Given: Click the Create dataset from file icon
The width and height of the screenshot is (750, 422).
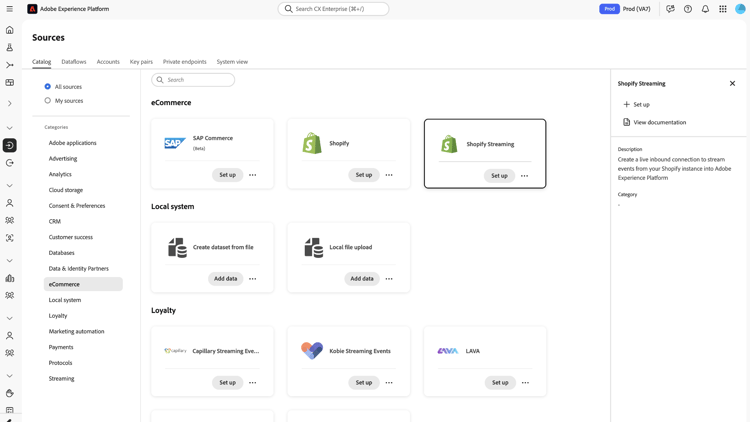Looking at the screenshot, I should pyautogui.click(x=177, y=247).
